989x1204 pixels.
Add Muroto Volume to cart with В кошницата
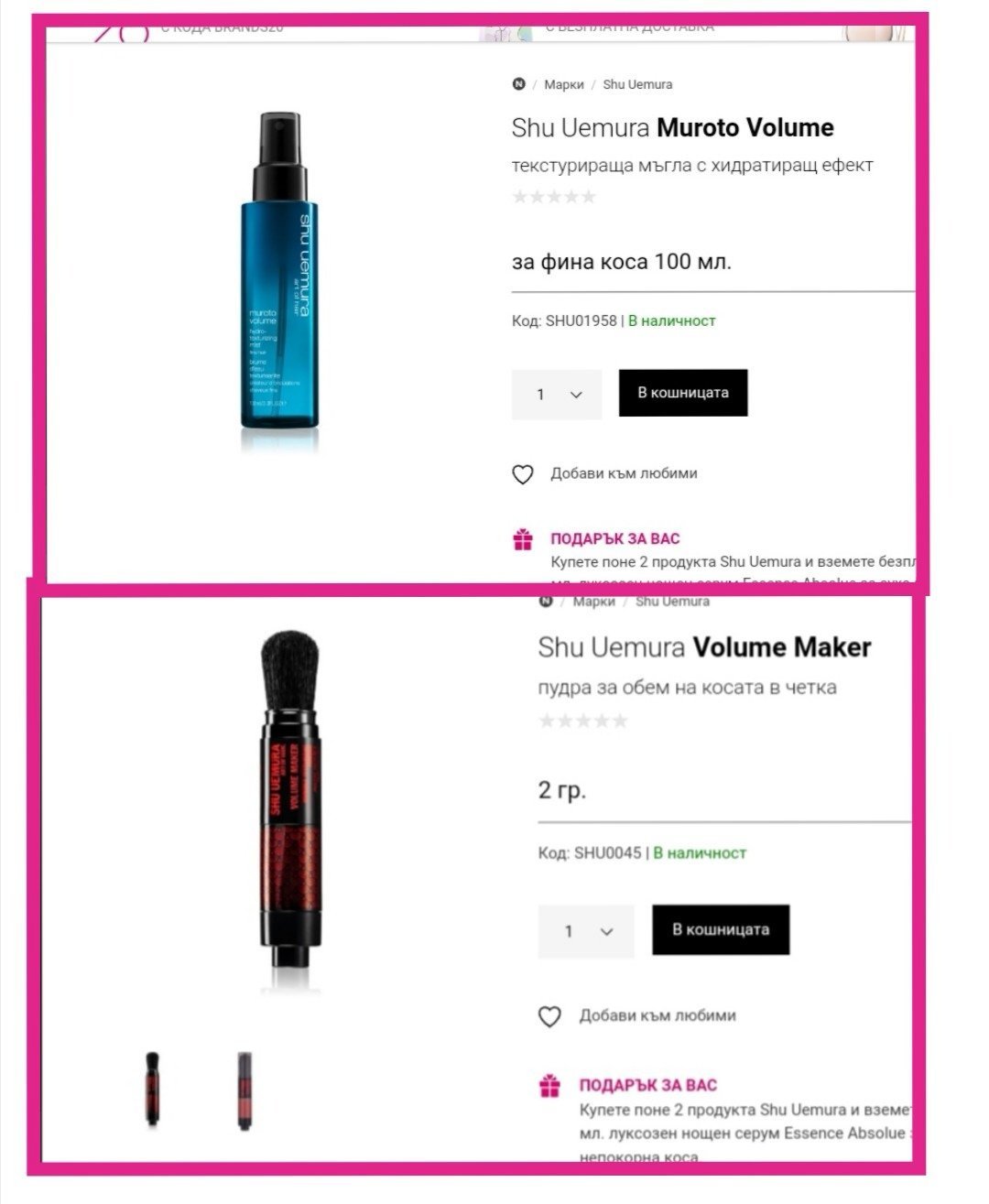683,393
